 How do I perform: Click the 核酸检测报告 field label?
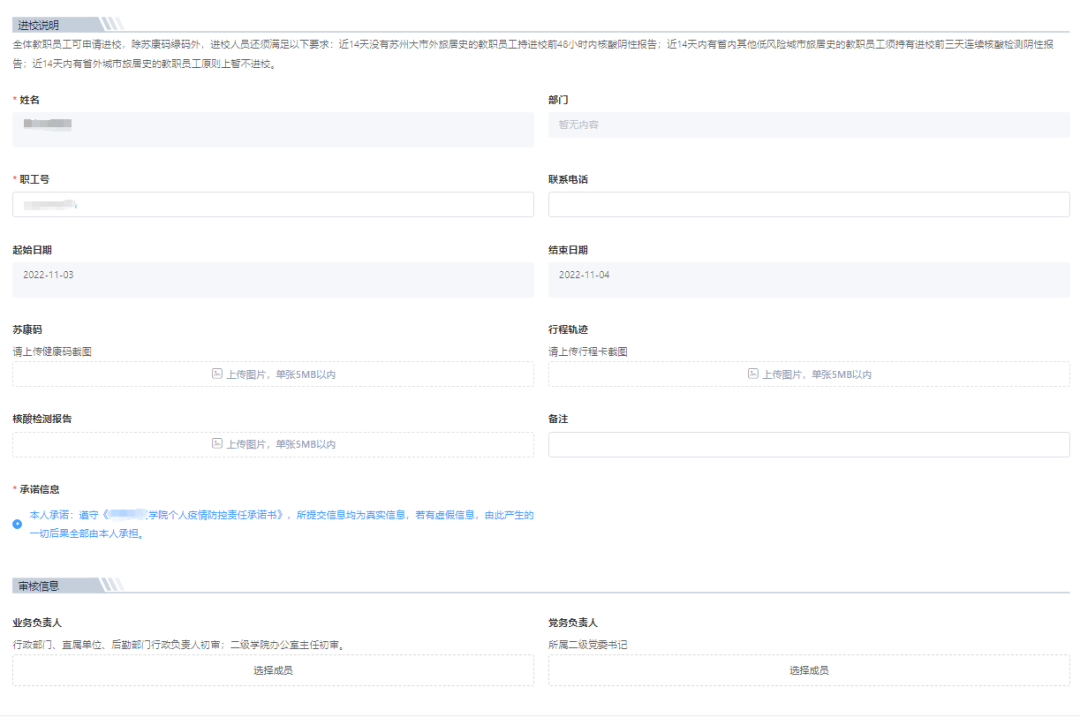(x=42, y=418)
